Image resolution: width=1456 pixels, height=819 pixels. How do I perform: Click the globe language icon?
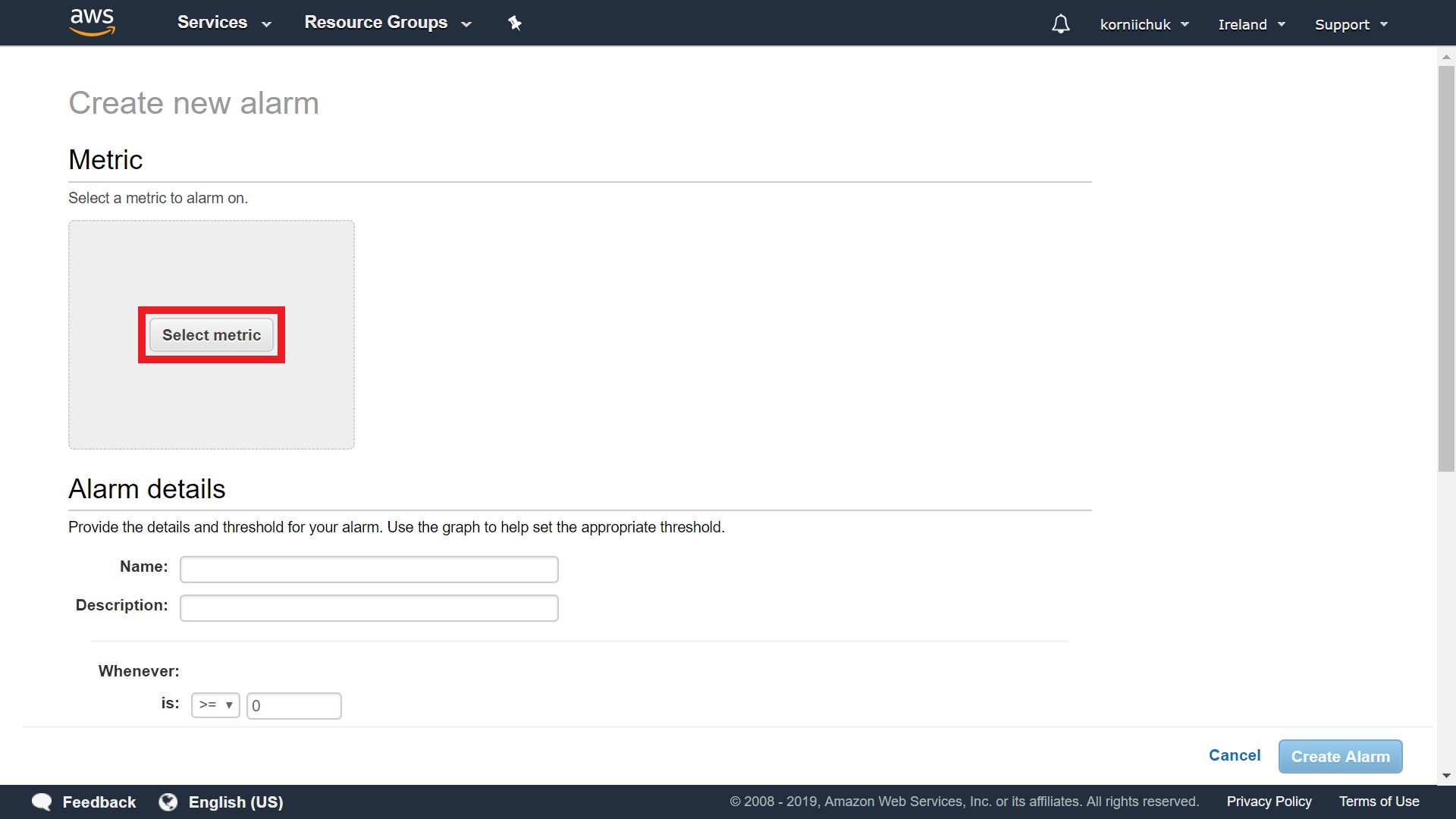click(x=168, y=802)
